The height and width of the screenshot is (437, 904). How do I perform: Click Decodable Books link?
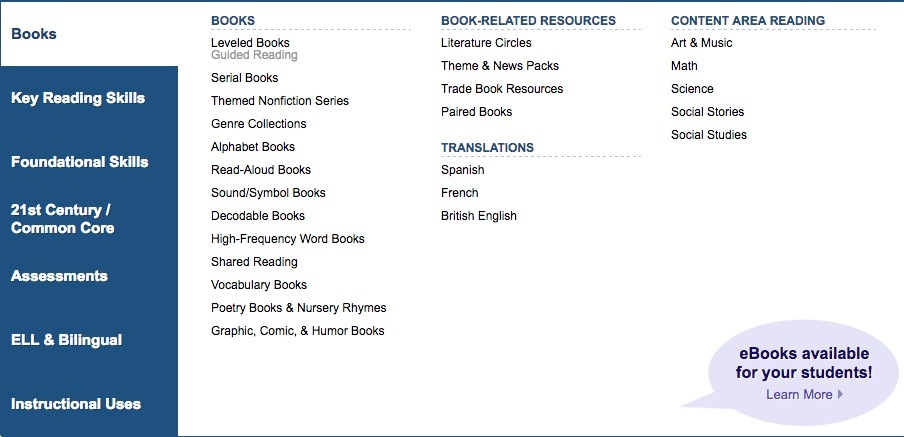[258, 216]
